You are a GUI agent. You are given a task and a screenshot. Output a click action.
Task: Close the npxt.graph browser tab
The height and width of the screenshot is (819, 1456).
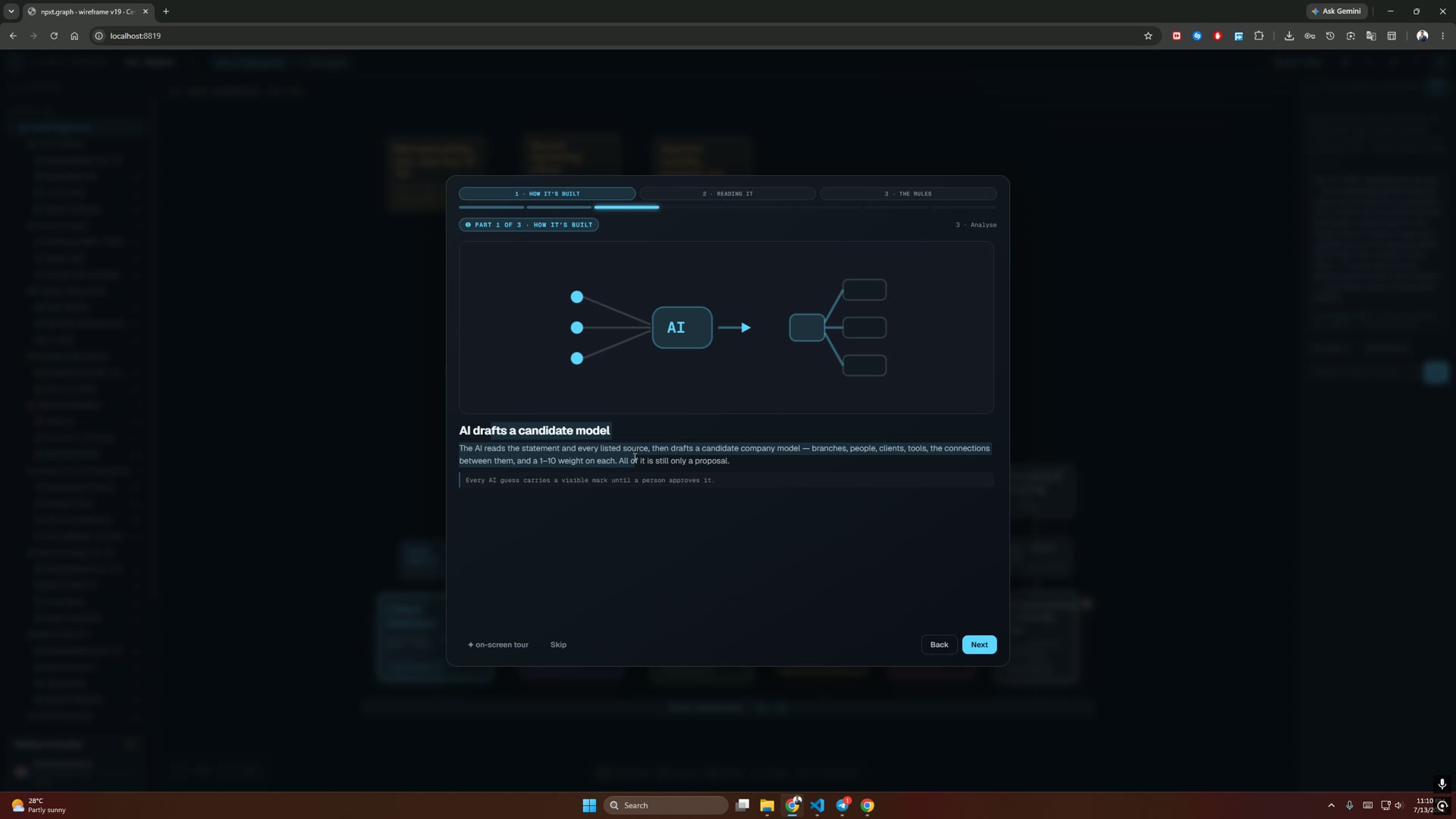pyautogui.click(x=146, y=11)
